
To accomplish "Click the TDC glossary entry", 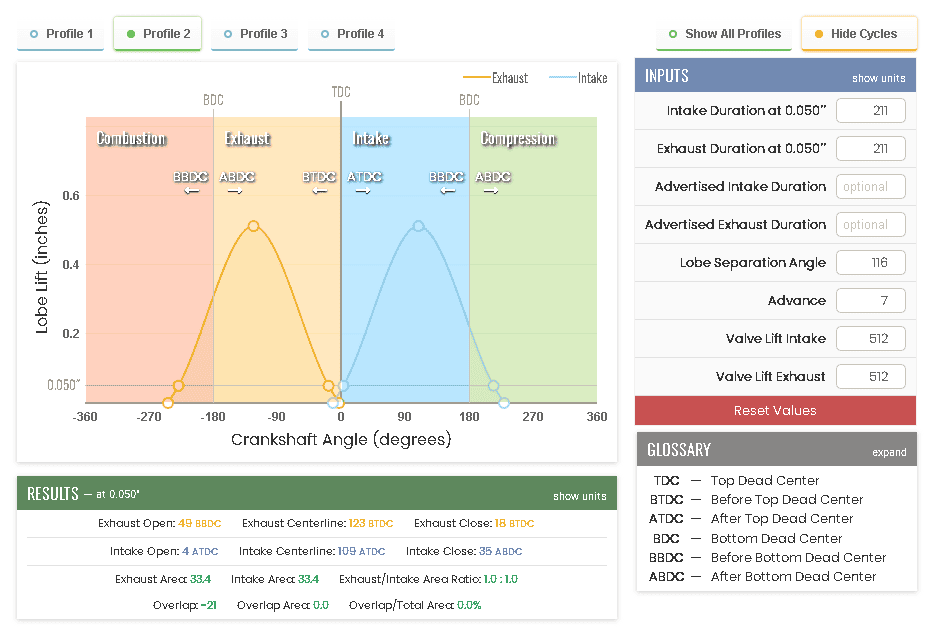I will 736,481.
